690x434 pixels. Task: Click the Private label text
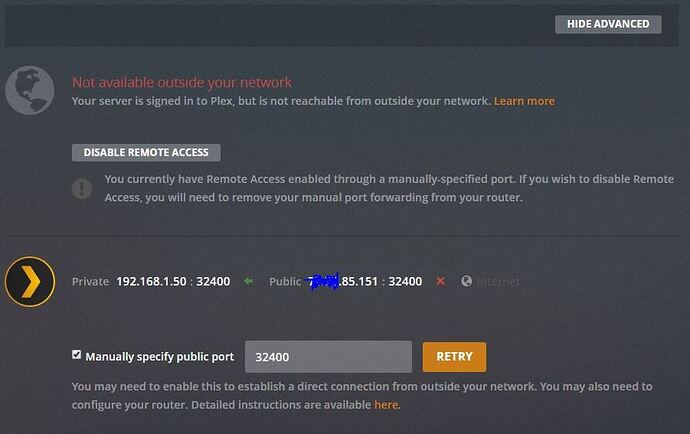click(90, 282)
